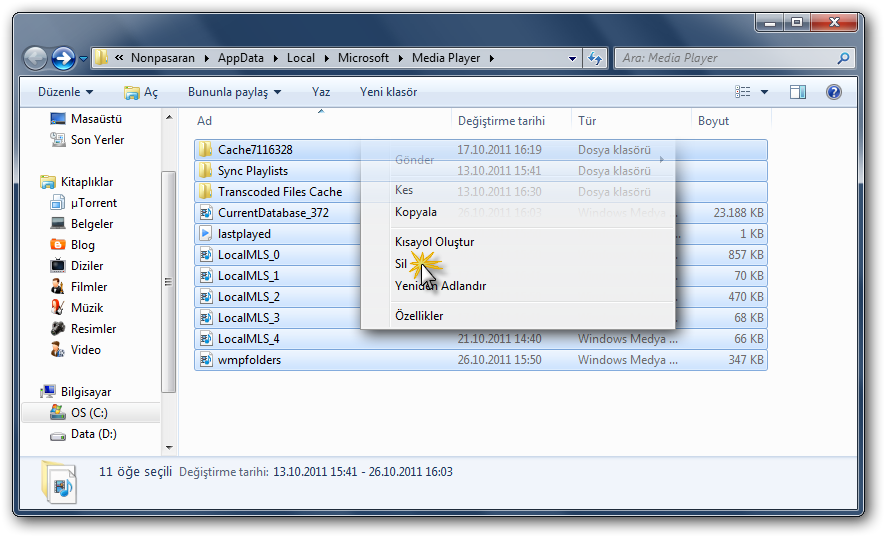Open the Belgeler library
This screenshot has height=537, width=885.
[81, 224]
